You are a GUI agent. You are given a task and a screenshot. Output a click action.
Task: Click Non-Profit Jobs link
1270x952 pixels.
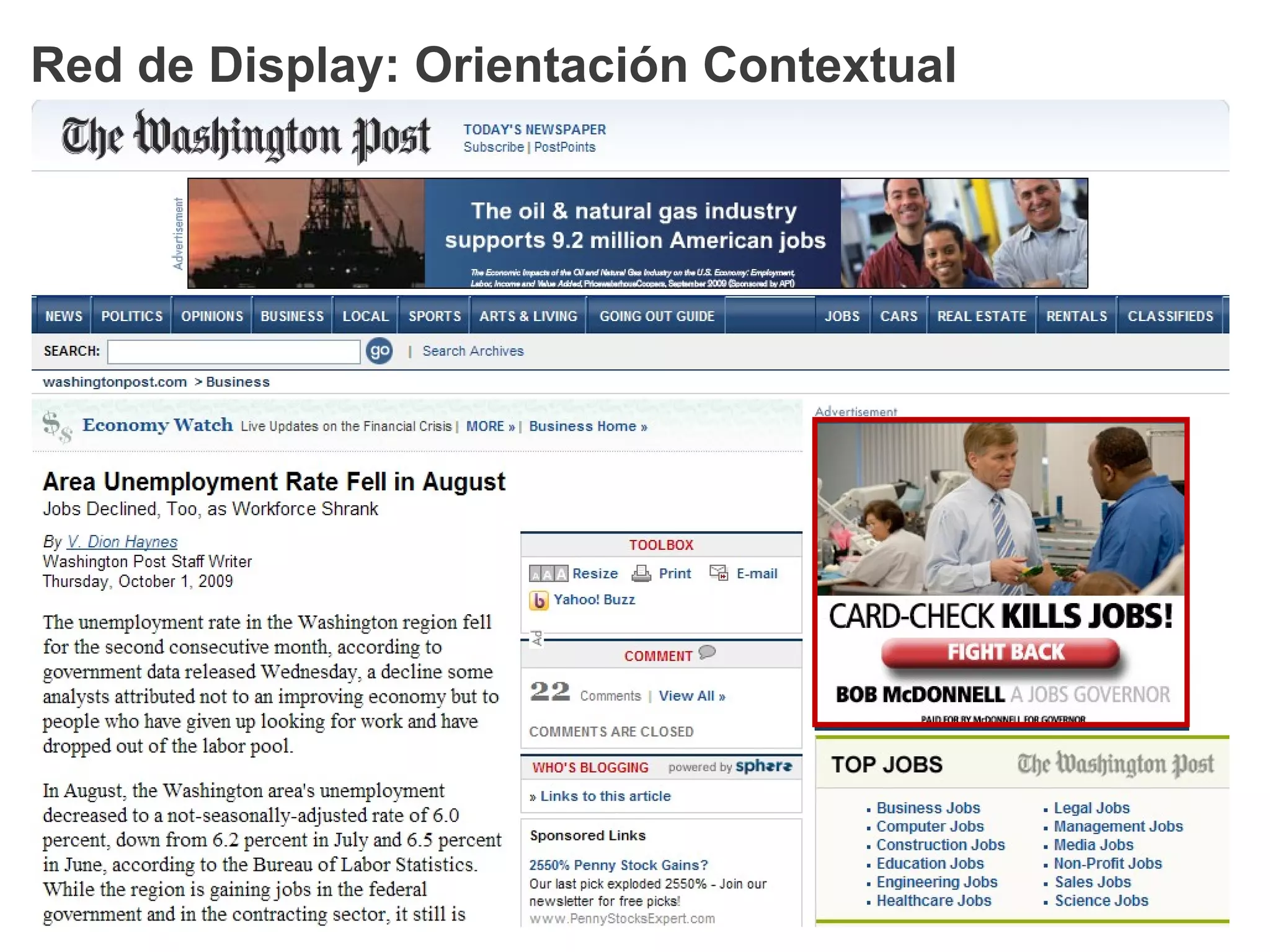1108,864
